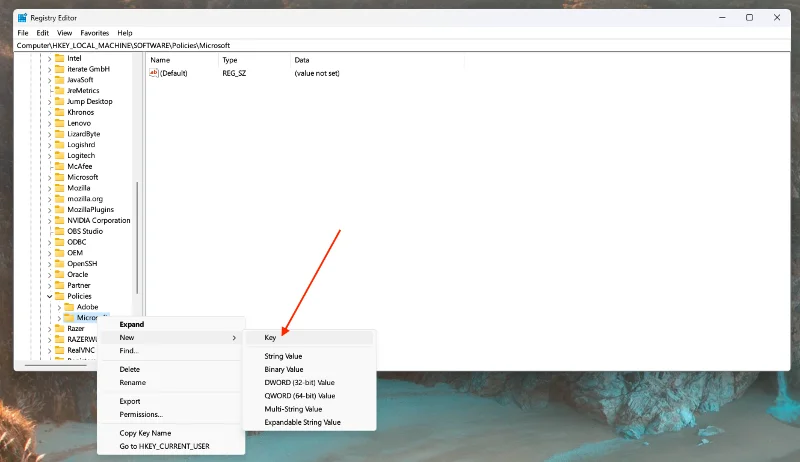The height and width of the screenshot is (462, 800).
Task: Click the MozillaPlugins folder icon
Action: (x=60, y=210)
